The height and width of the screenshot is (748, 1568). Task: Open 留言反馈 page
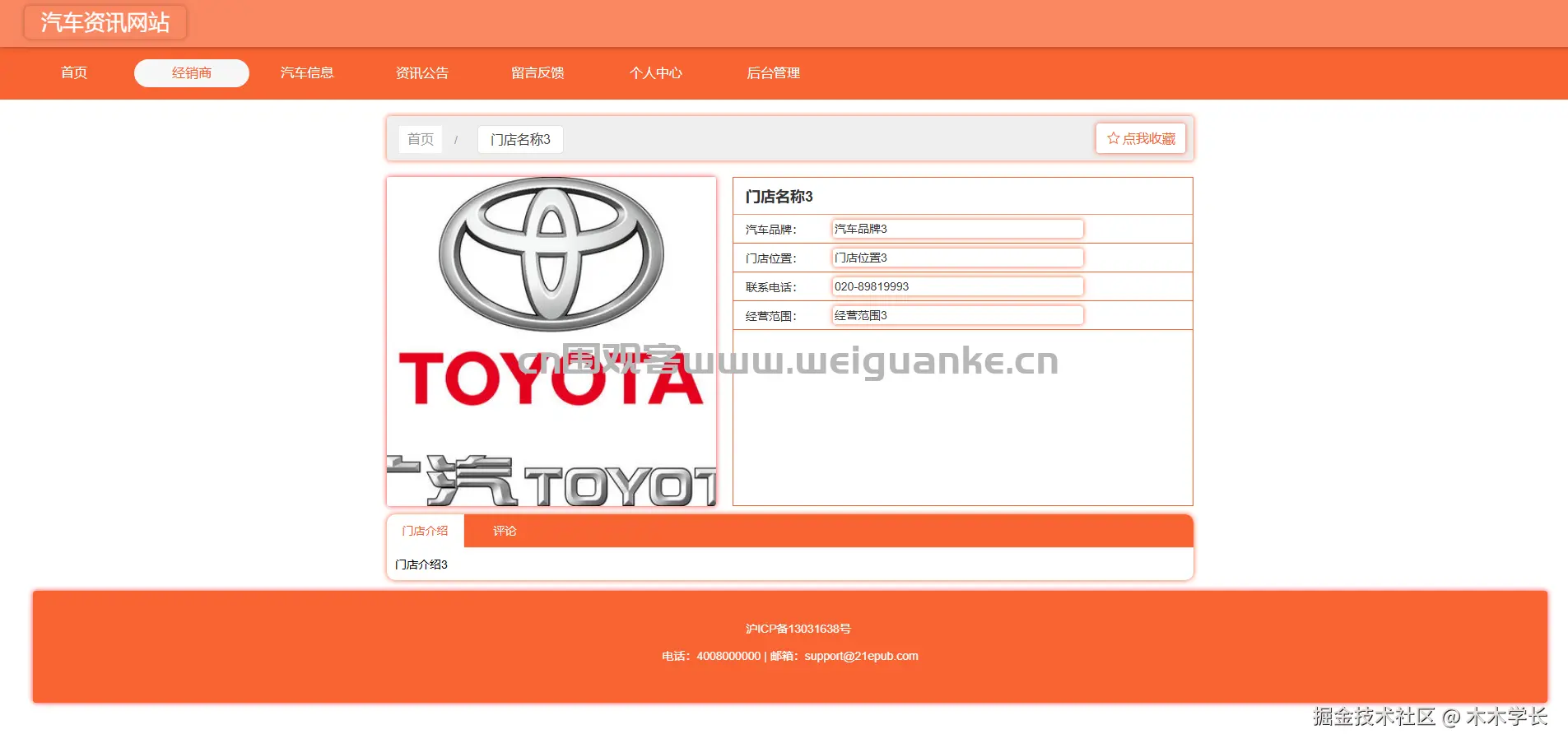[537, 72]
